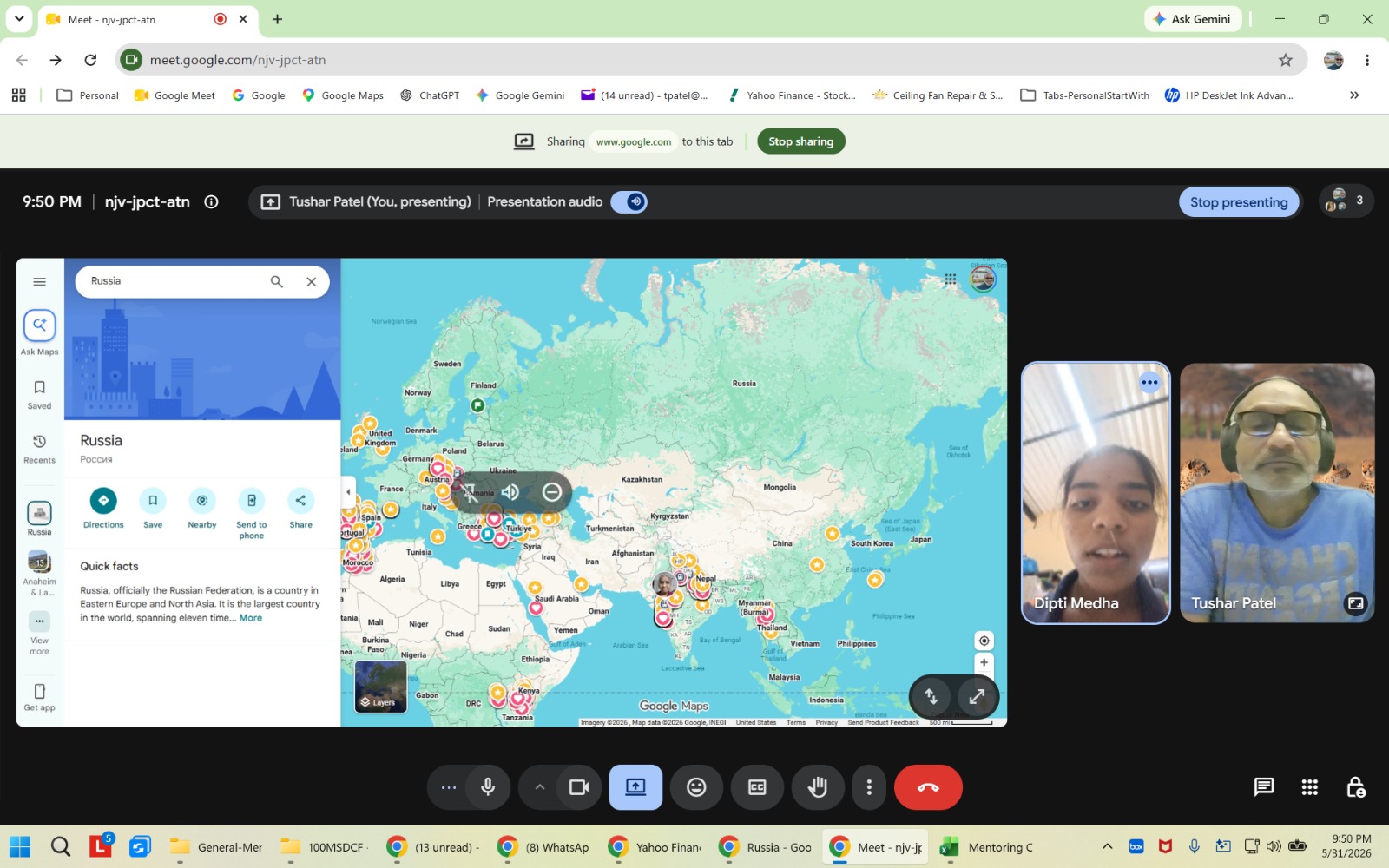Open Recents in the Maps sidebar
The height and width of the screenshot is (868, 1389).
click(40, 449)
